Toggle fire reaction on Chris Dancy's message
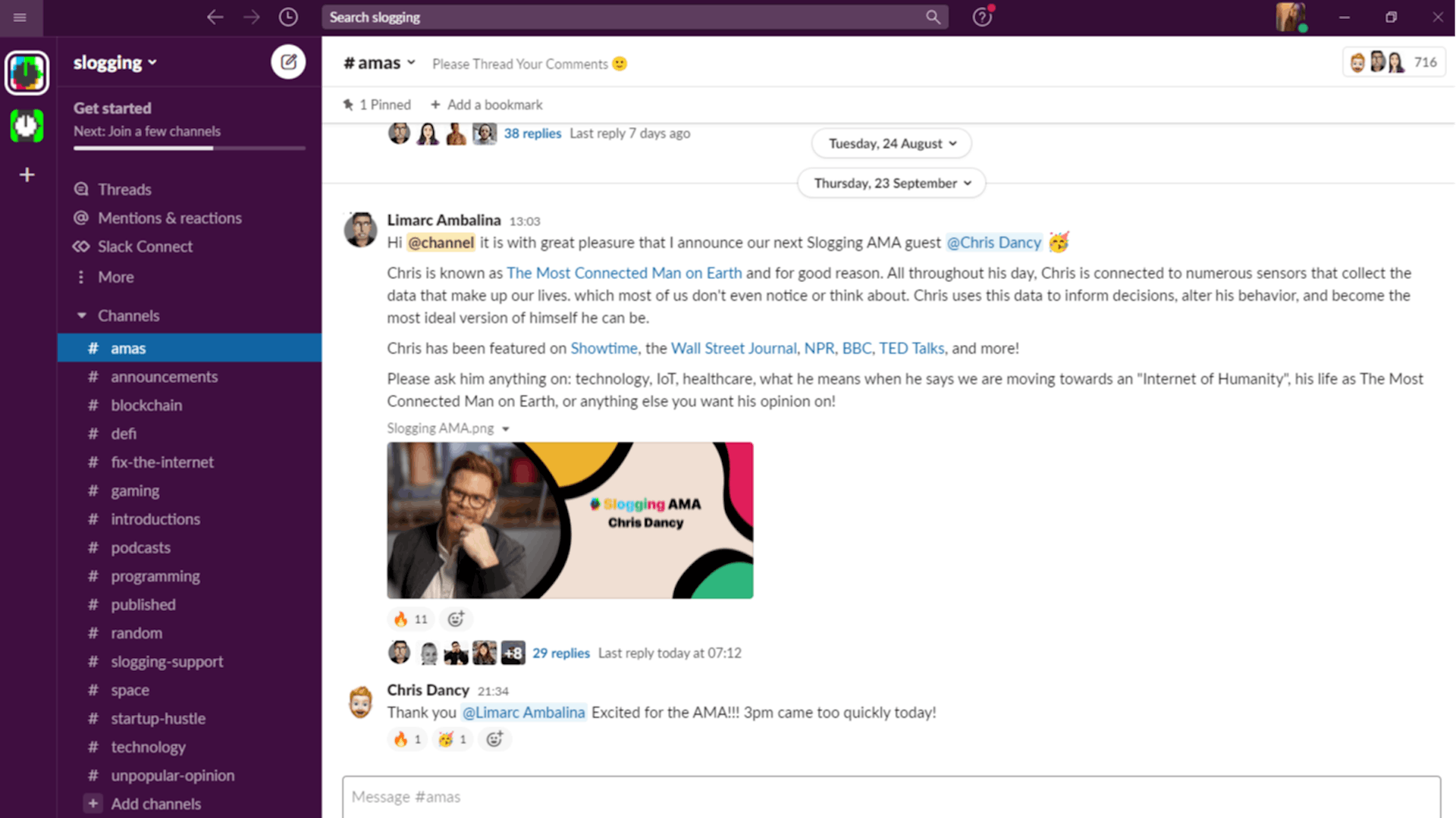Viewport: 1456px width, 818px height. coord(406,739)
